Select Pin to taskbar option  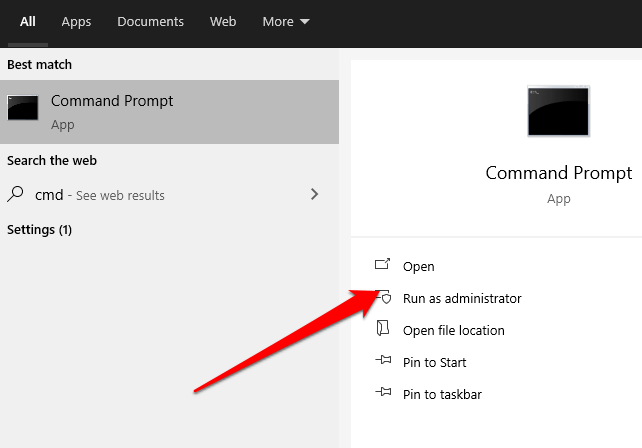click(x=442, y=394)
